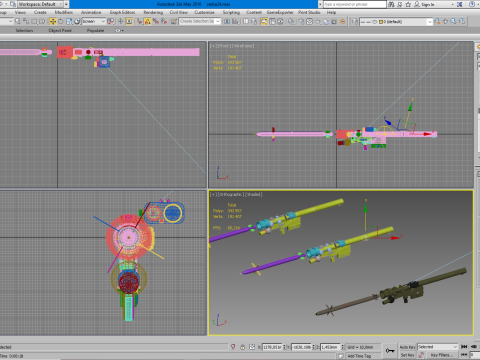Image resolution: width=480 pixels, height=360 pixels.
Task: Open Edit Named Selection Sets
Action: coord(174,21)
